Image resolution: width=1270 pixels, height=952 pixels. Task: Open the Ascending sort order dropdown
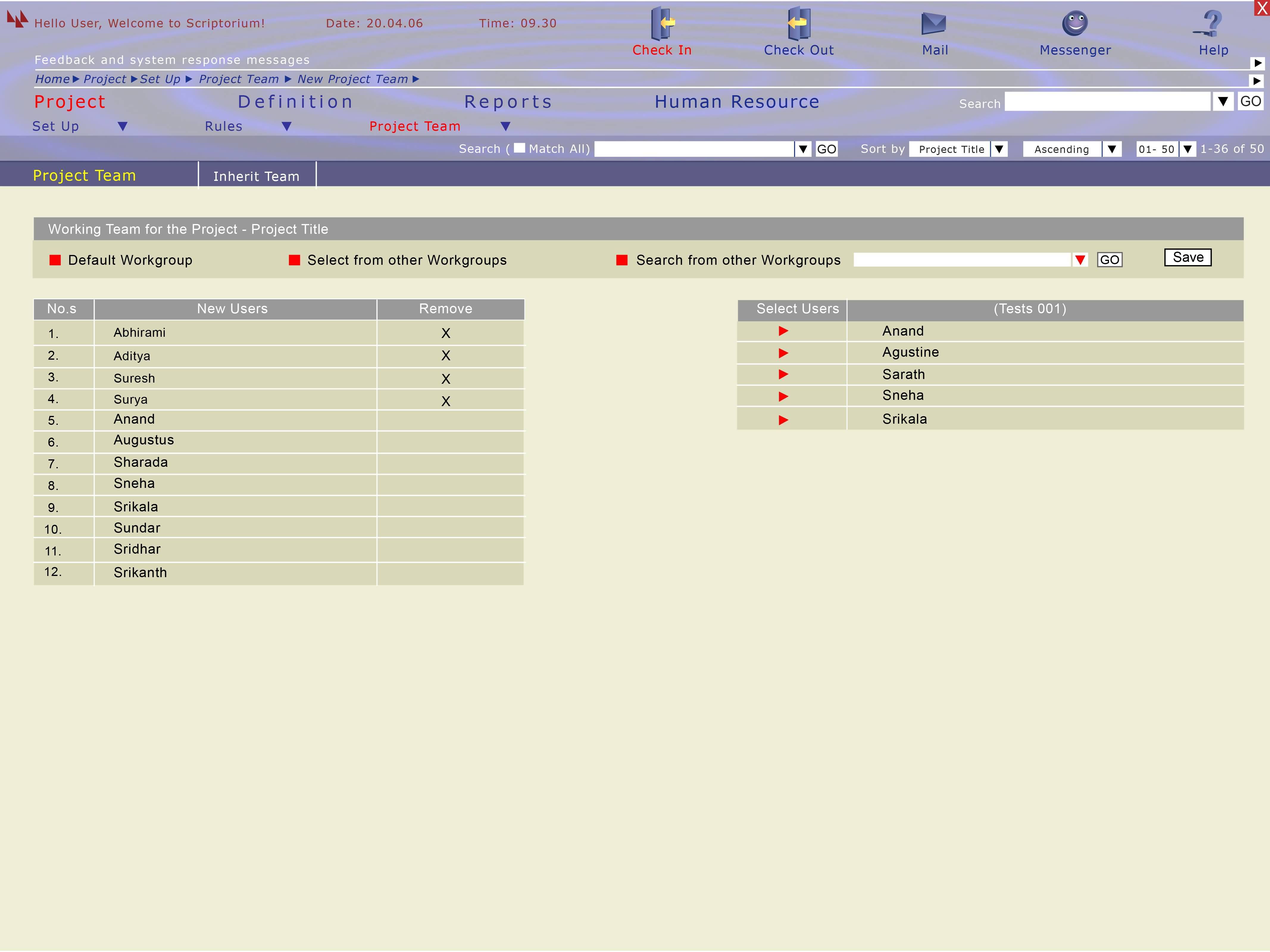click(x=1112, y=149)
